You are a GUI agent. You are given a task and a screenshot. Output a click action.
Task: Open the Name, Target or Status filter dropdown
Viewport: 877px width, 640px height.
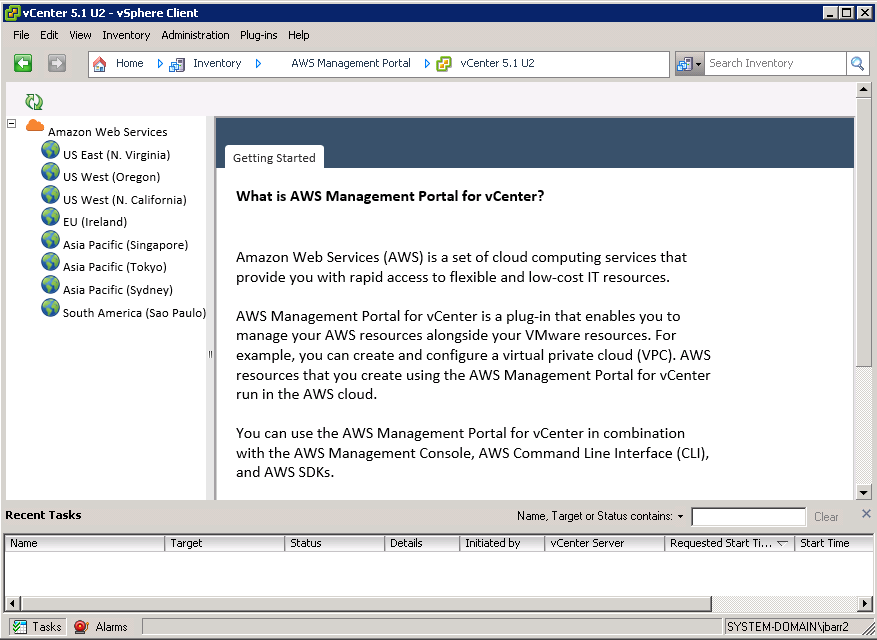[680, 517]
